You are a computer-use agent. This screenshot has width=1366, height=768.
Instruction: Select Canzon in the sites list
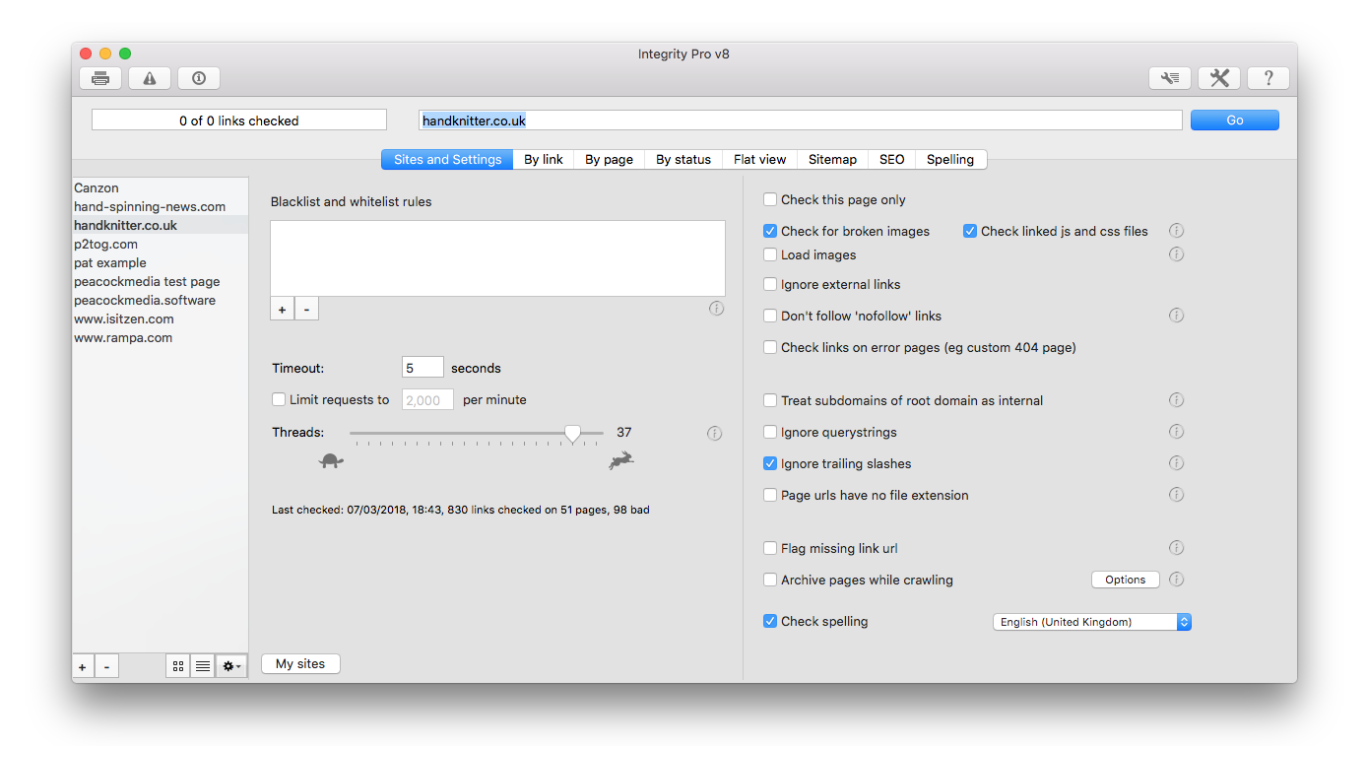tap(160, 188)
